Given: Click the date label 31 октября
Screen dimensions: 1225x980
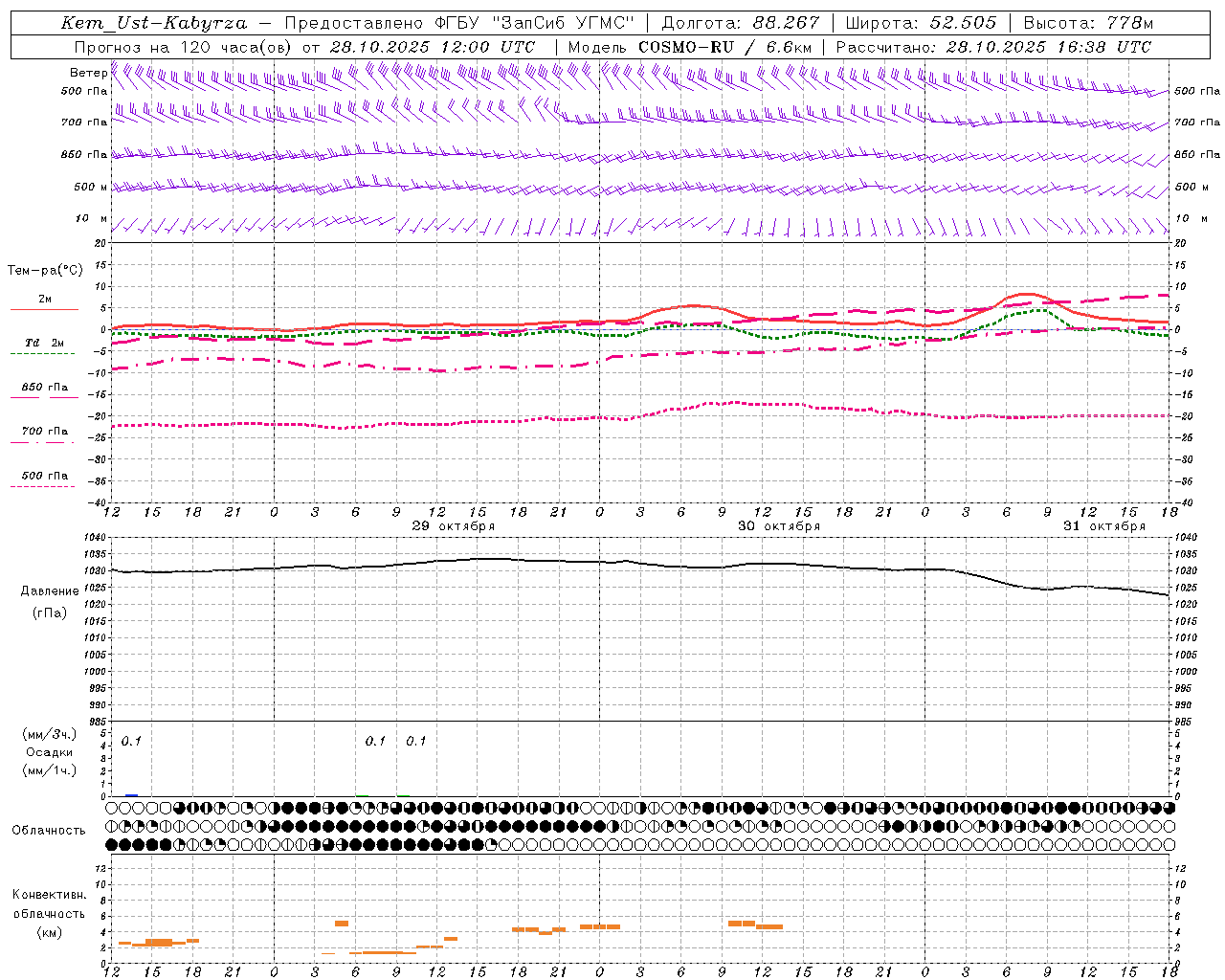Looking at the screenshot, I should [x=1104, y=526].
